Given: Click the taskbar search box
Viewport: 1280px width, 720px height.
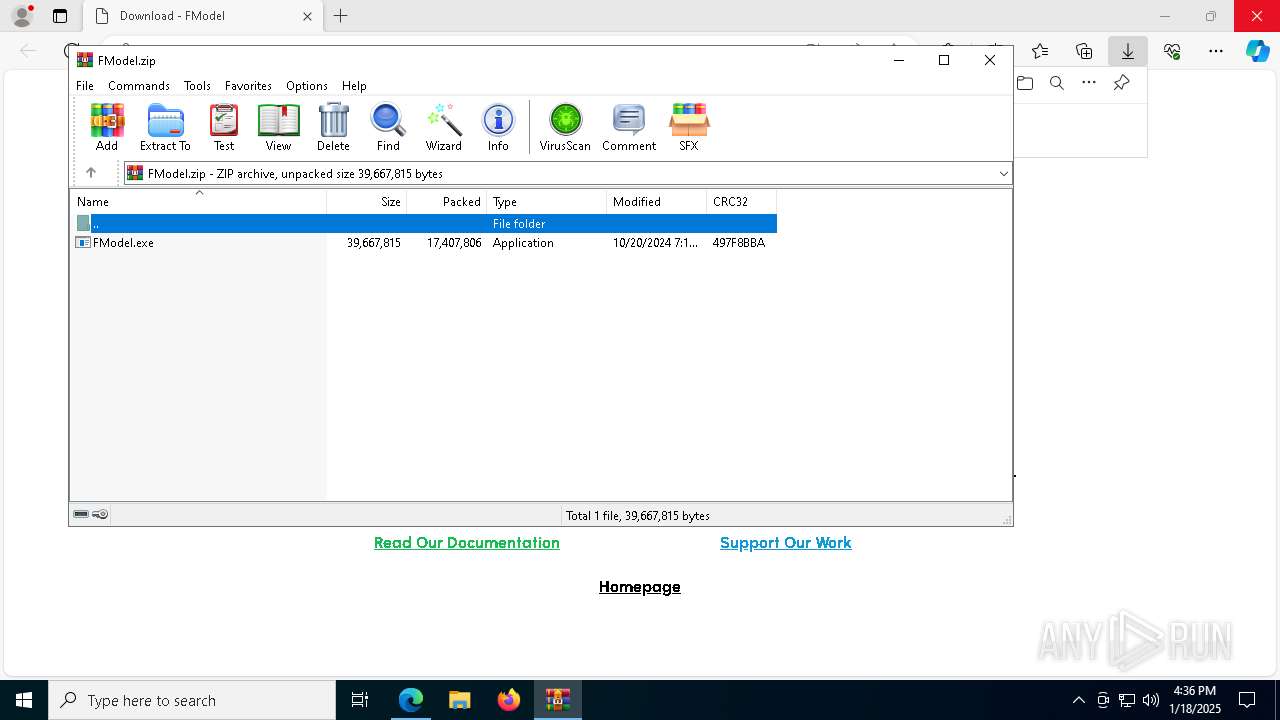Looking at the screenshot, I should point(192,700).
